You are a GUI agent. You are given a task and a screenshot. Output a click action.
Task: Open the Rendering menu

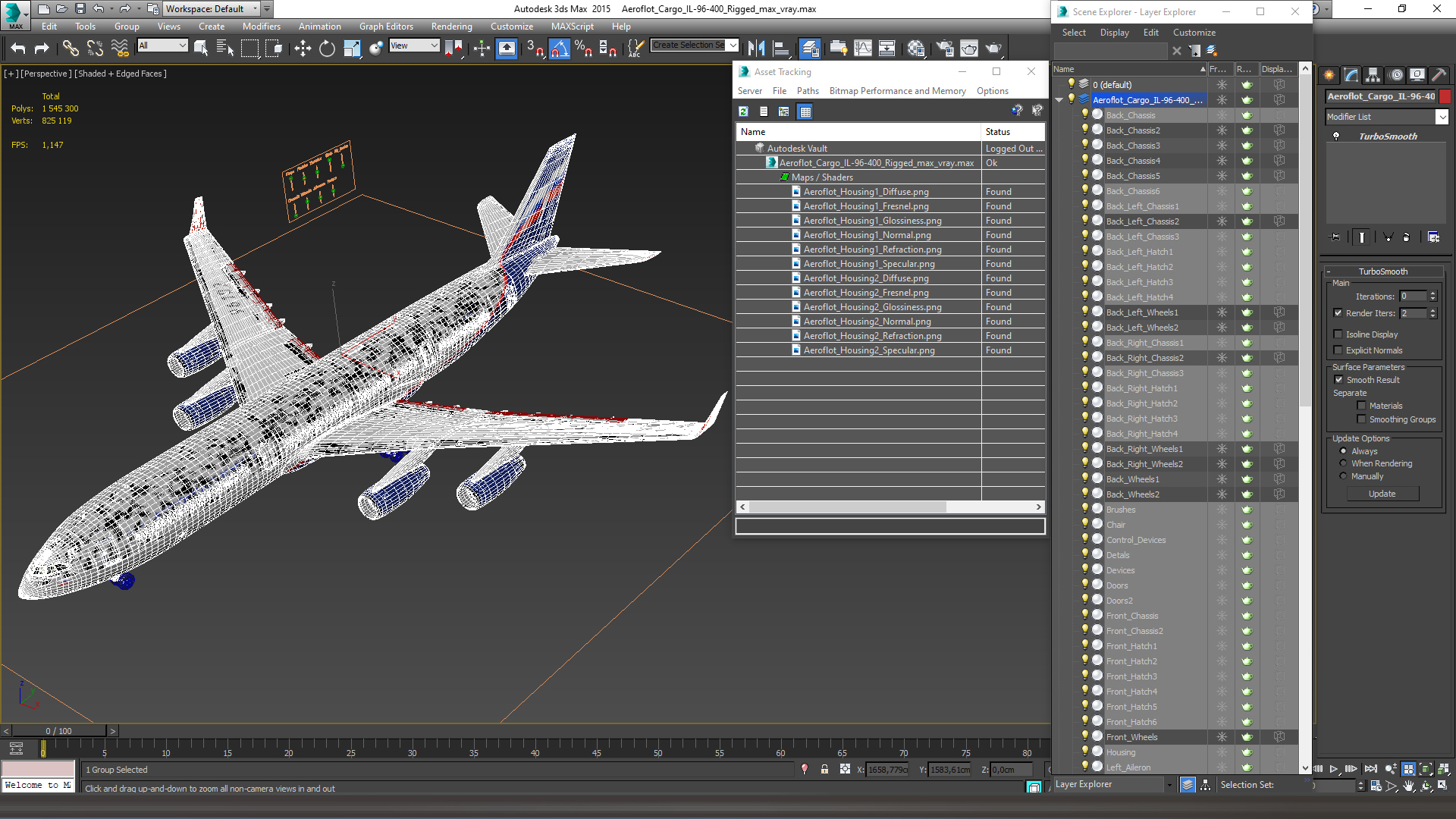point(451,27)
